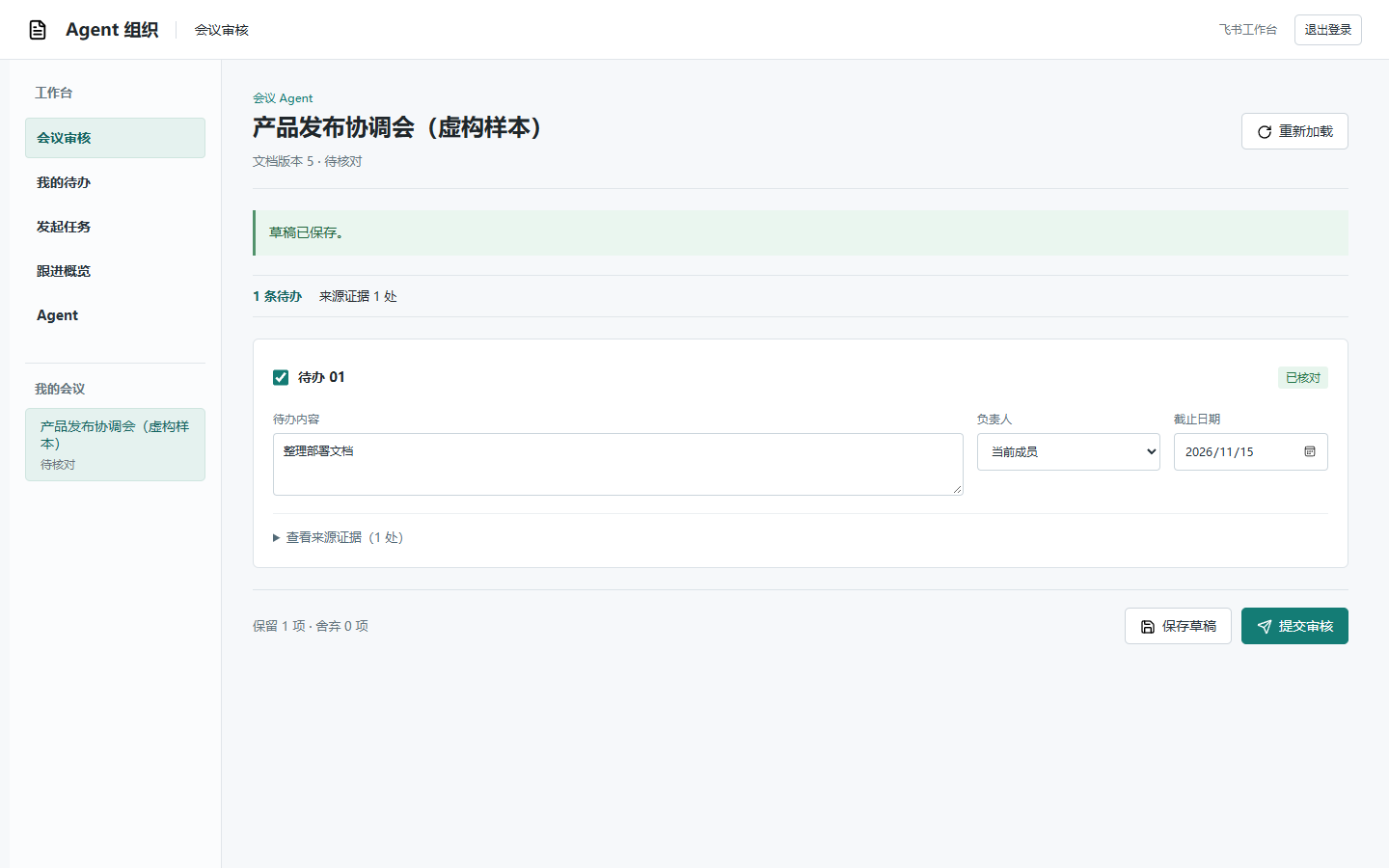Click the Agent 组织 document logo icon
The height and width of the screenshot is (868, 1389).
[x=38, y=30]
